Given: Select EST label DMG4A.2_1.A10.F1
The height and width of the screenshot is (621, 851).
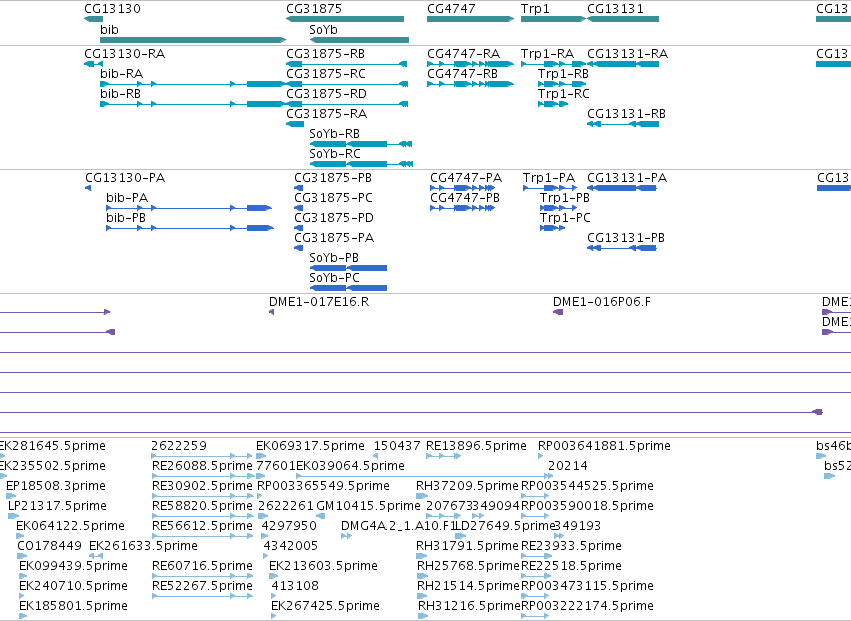Looking at the screenshot, I should pos(398,527).
